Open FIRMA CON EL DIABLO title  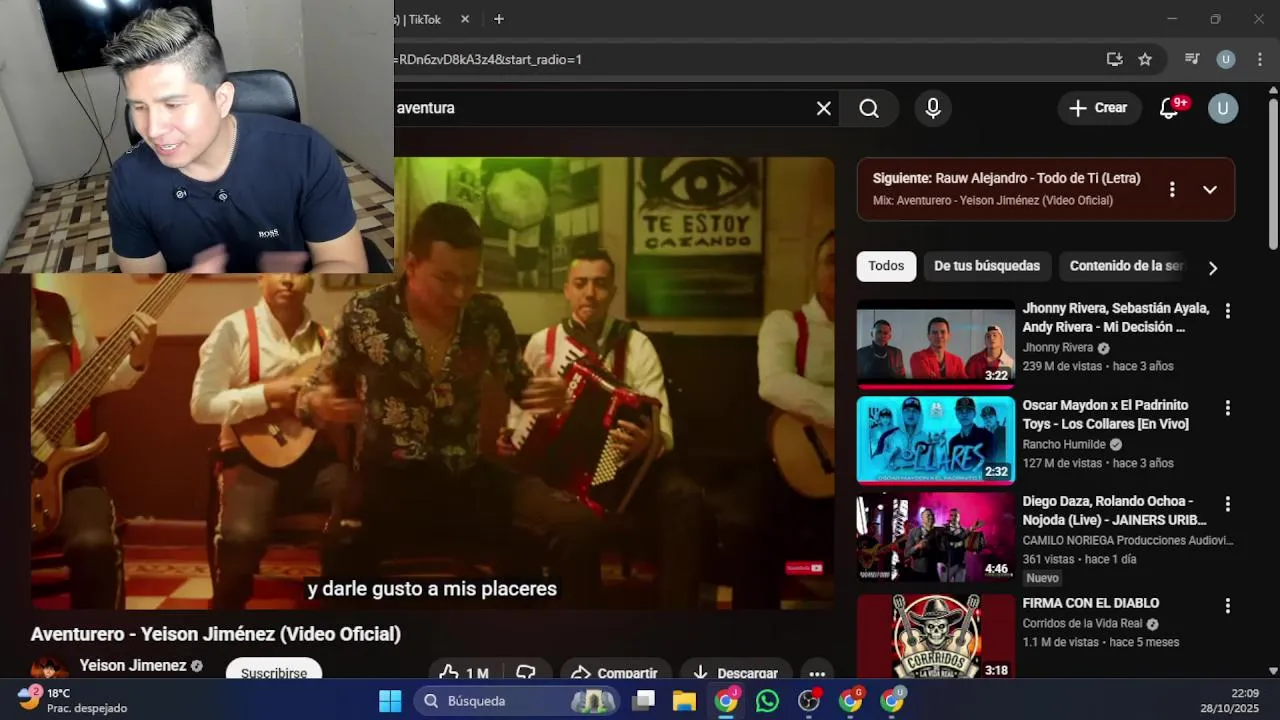(x=1091, y=603)
